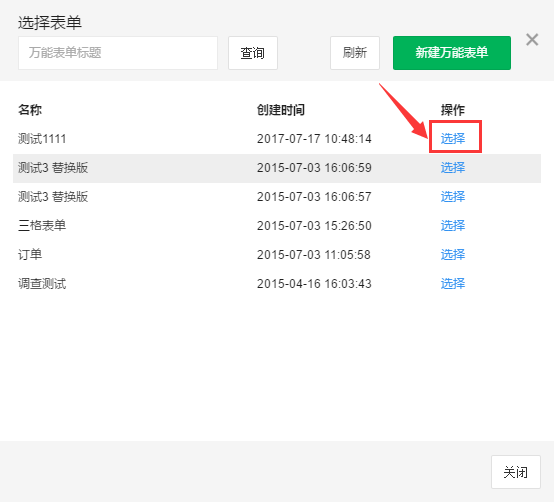The width and height of the screenshot is (554, 502).
Task: Click the 测试1111 form name
Action: tap(42, 138)
